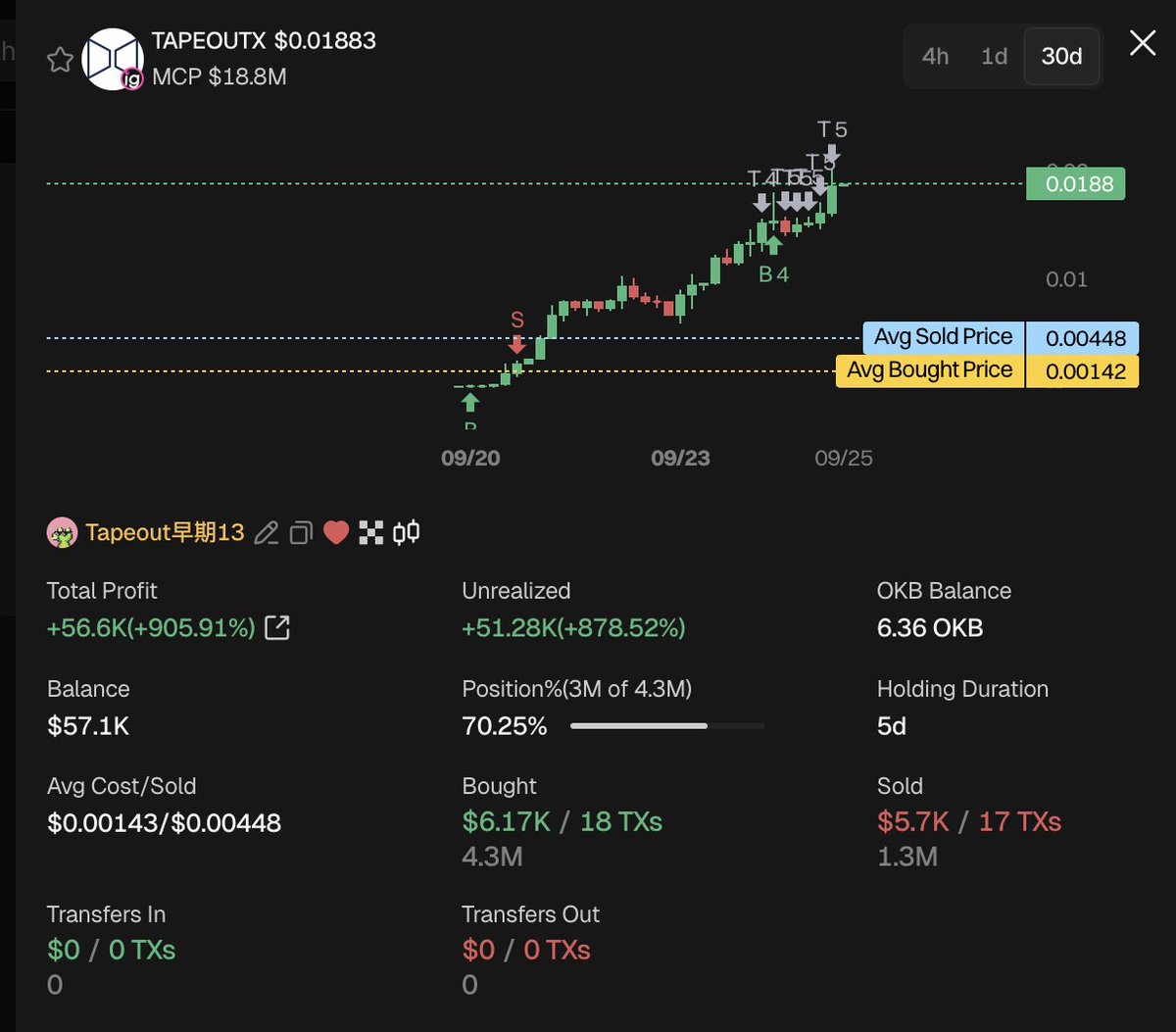1176x1032 pixels.
Task: Click the $0.00143/$0.00448 avg cost value
Action: click(x=165, y=823)
